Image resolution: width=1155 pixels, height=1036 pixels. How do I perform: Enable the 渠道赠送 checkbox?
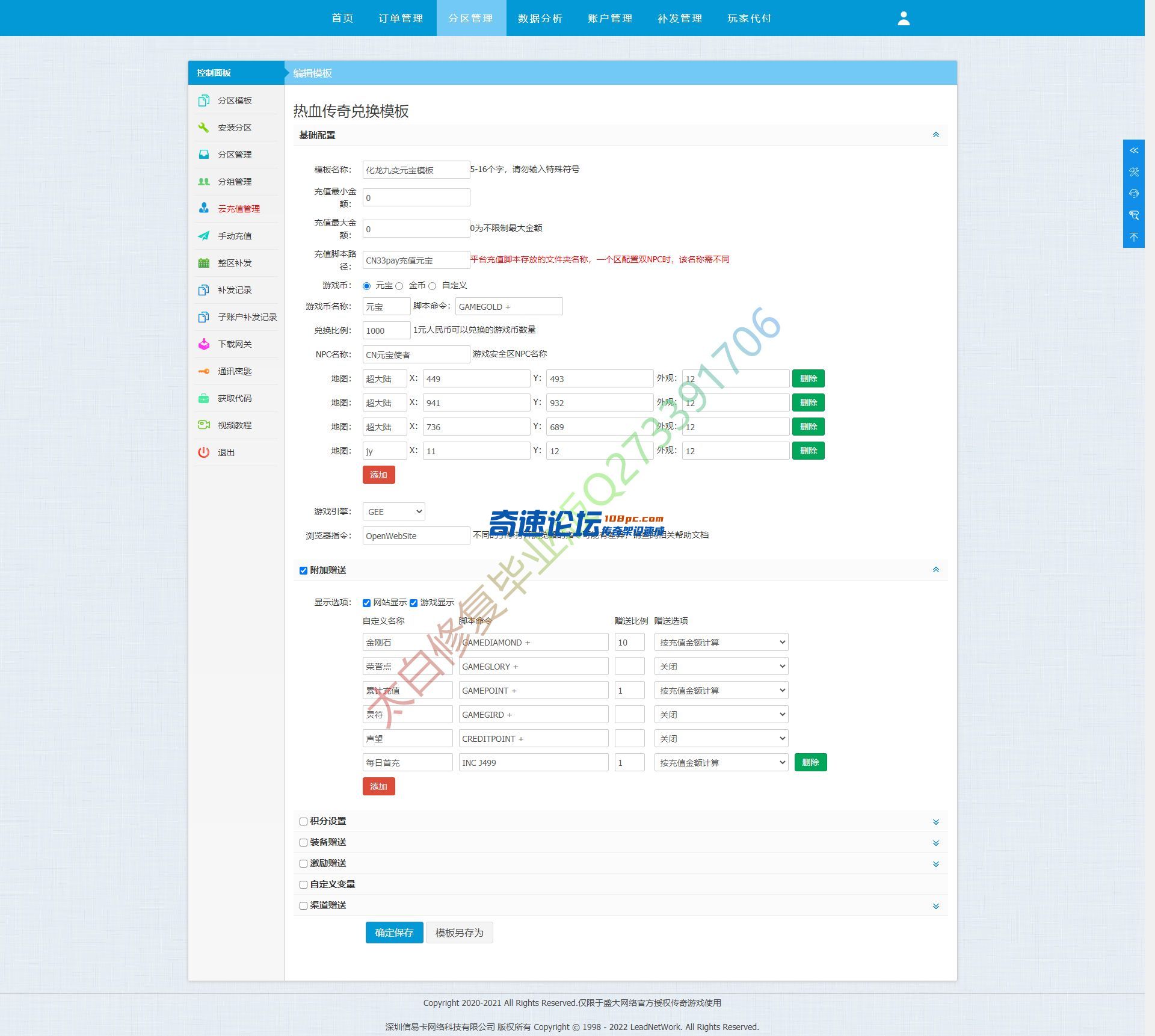point(303,905)
